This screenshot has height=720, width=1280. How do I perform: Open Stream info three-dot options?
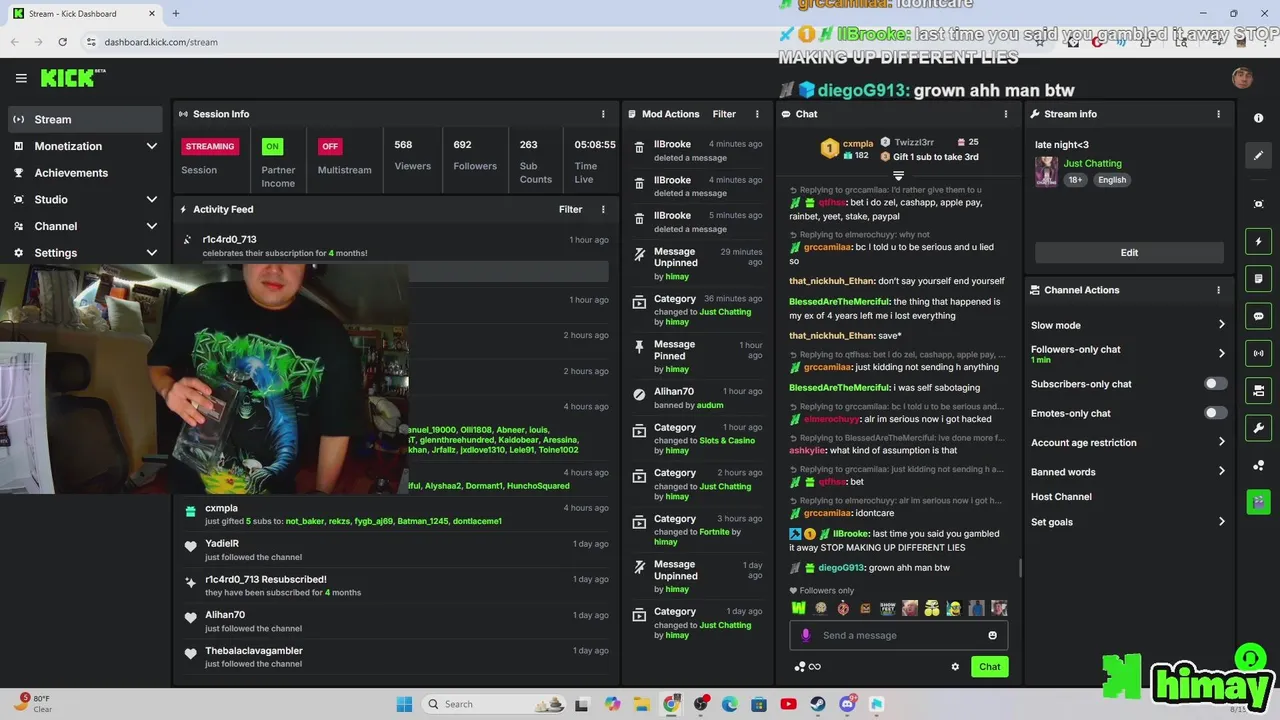pos(1218,114)
